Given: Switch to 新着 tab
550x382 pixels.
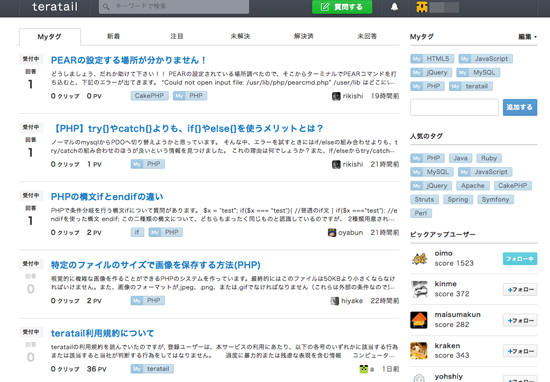Looking at the screenshot, I should [x=113, y=36].
